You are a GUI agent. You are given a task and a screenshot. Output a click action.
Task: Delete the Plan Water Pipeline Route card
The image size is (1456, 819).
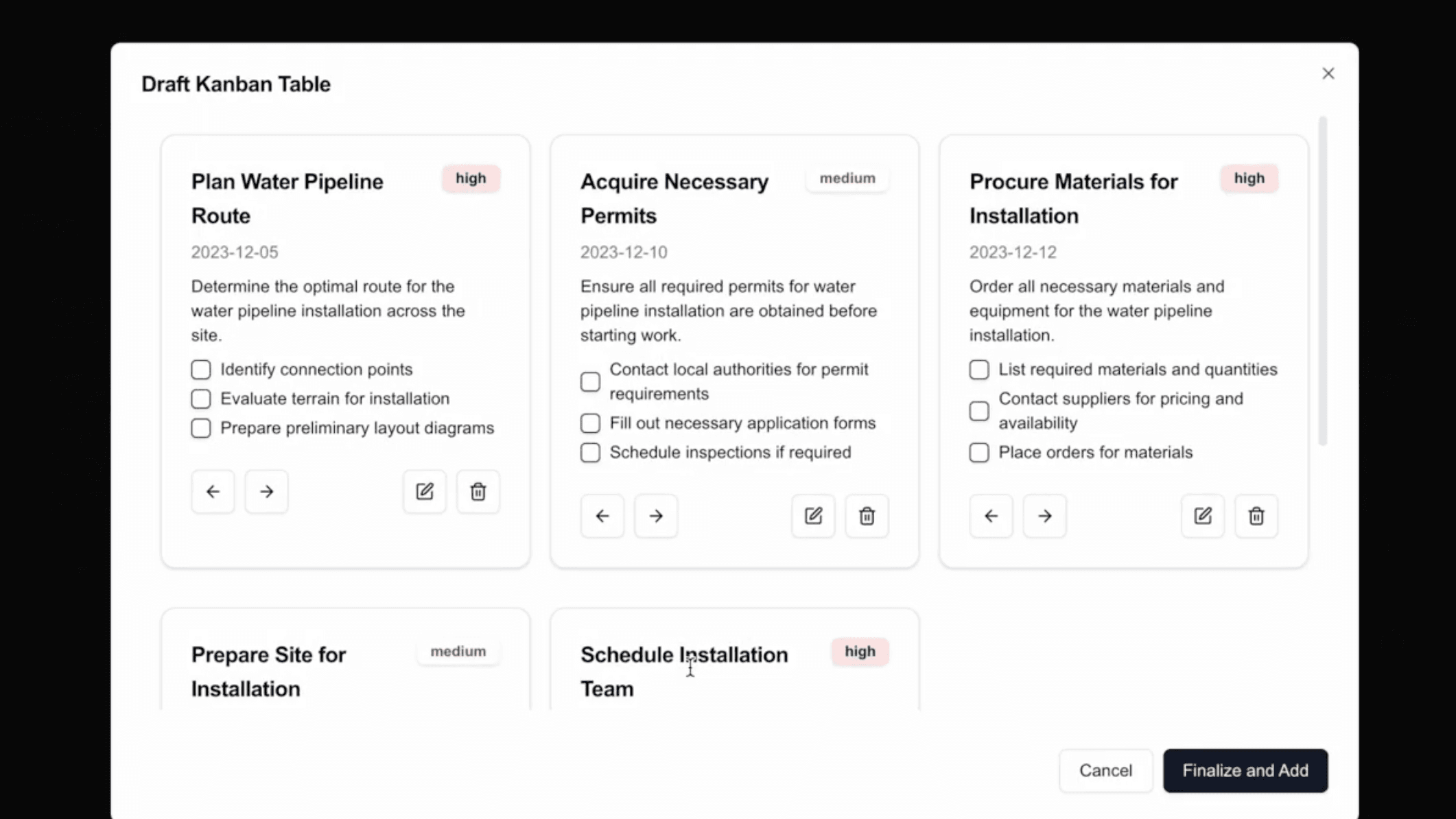478,491
